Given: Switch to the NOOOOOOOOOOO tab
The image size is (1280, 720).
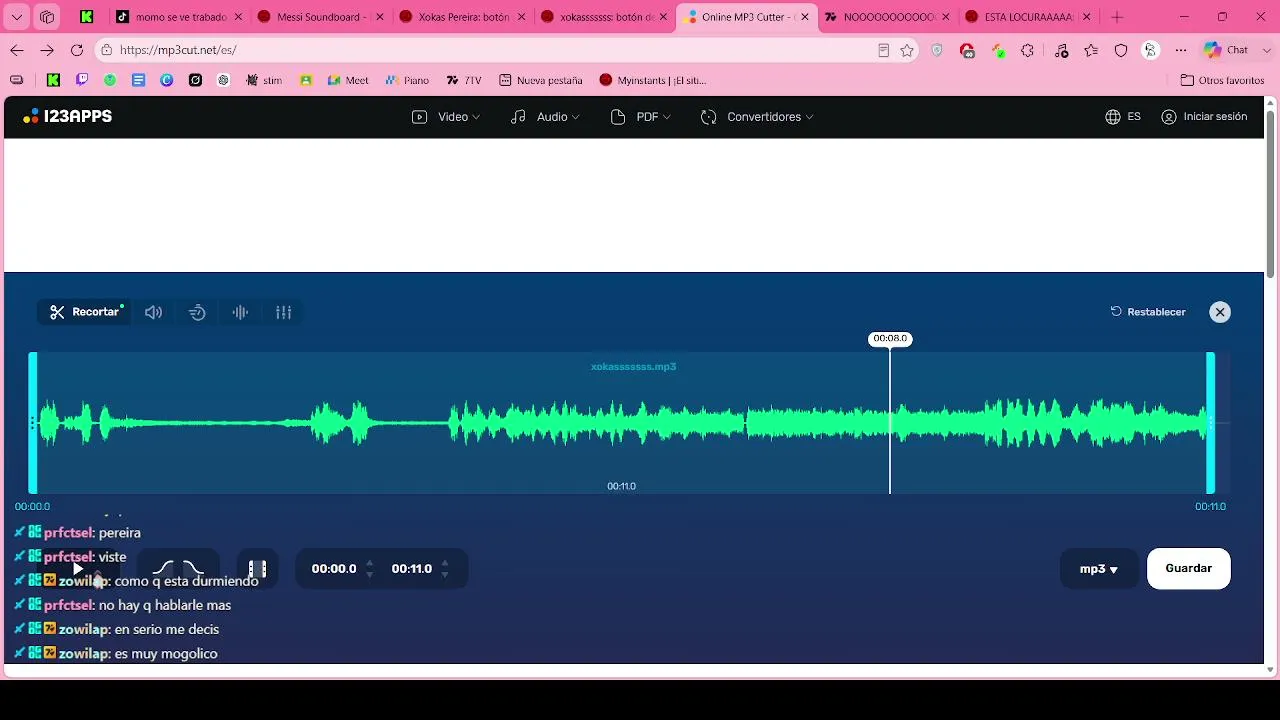Looking at the screenshot, I should point(885,17).
